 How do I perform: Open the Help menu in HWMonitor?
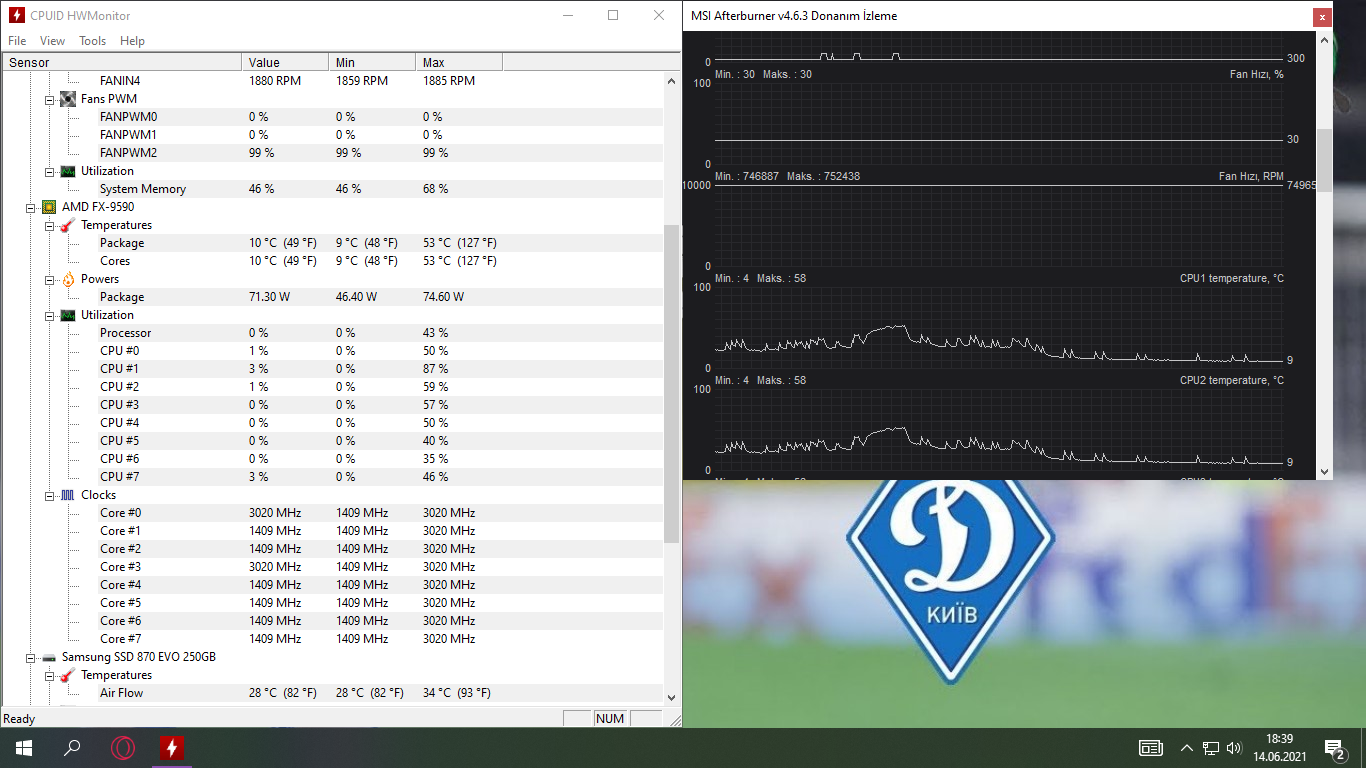coord(132,41)
